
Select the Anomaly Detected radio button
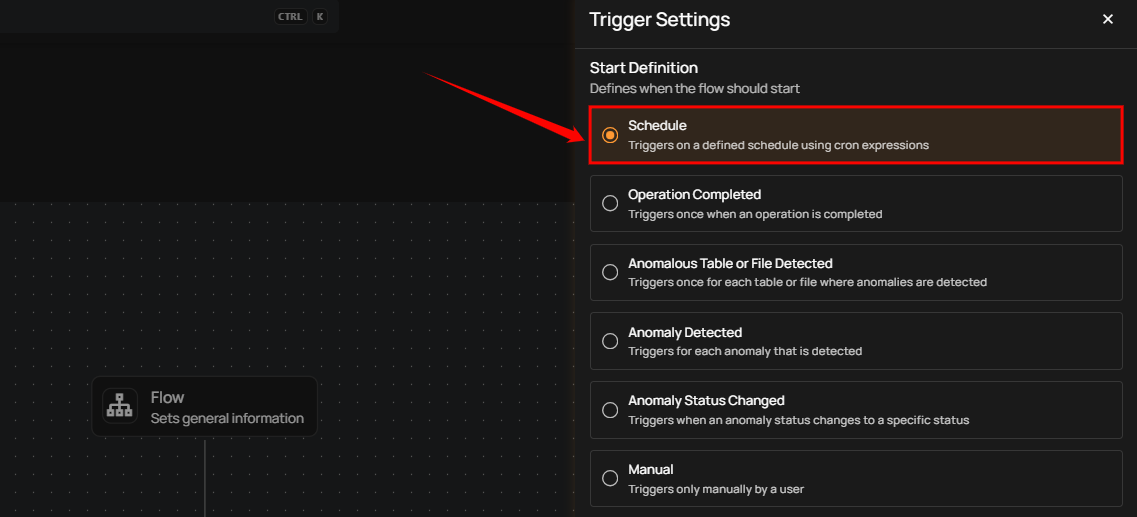610,341
